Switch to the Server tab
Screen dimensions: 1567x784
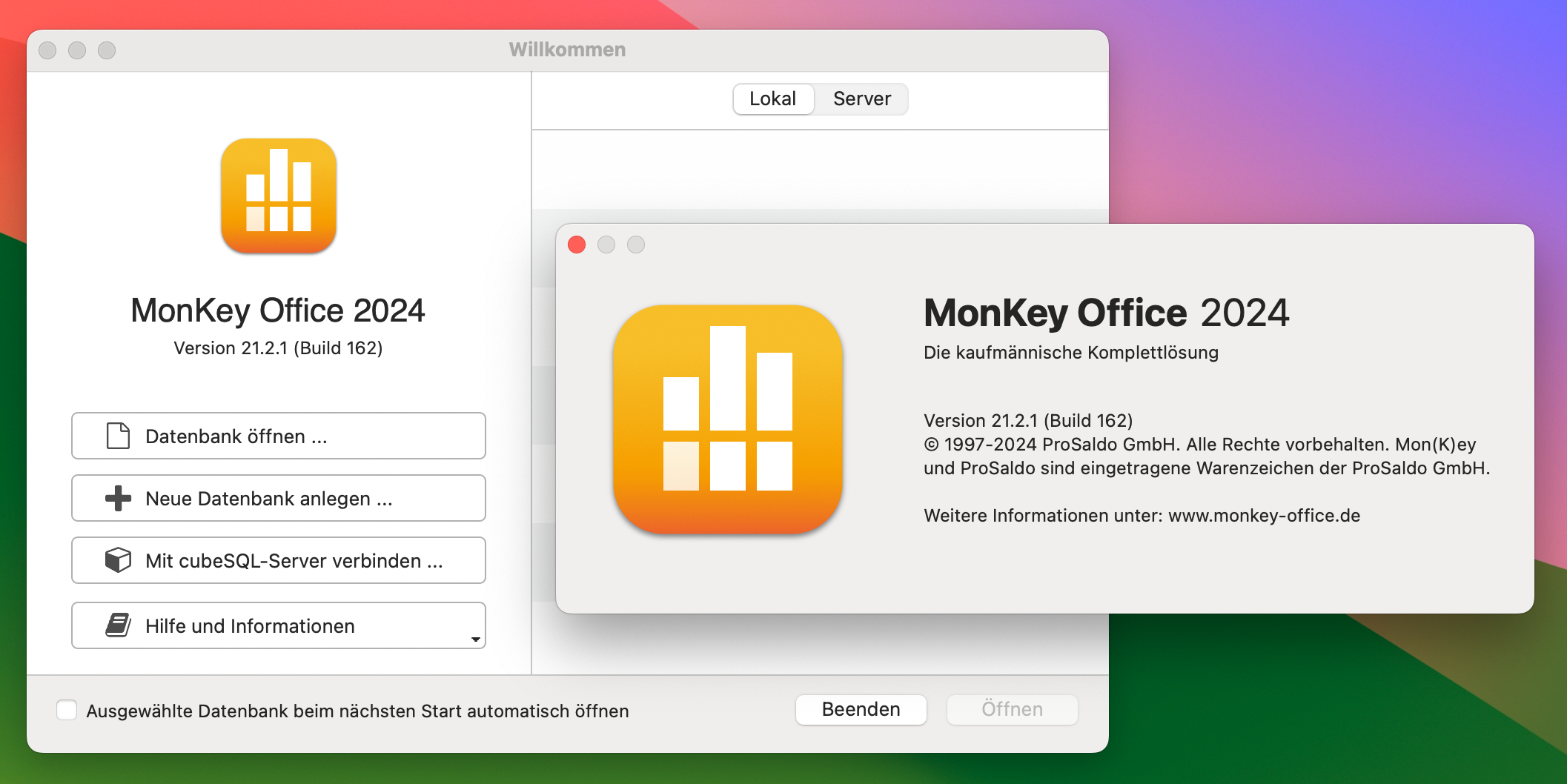861,99
